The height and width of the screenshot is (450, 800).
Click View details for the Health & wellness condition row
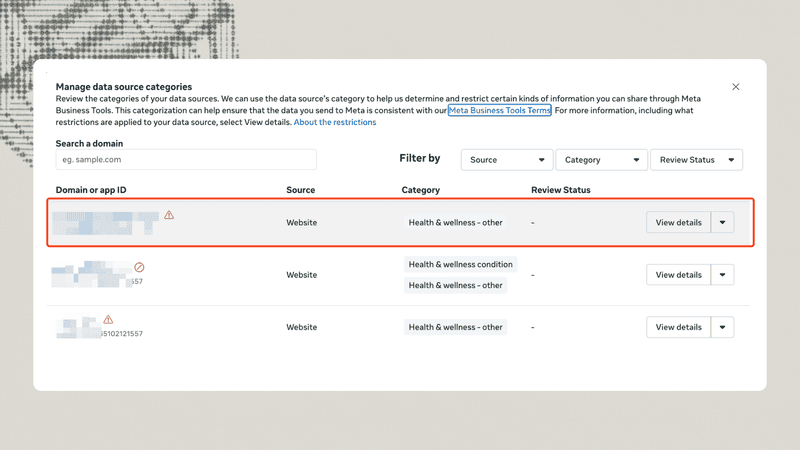(678, 274)
